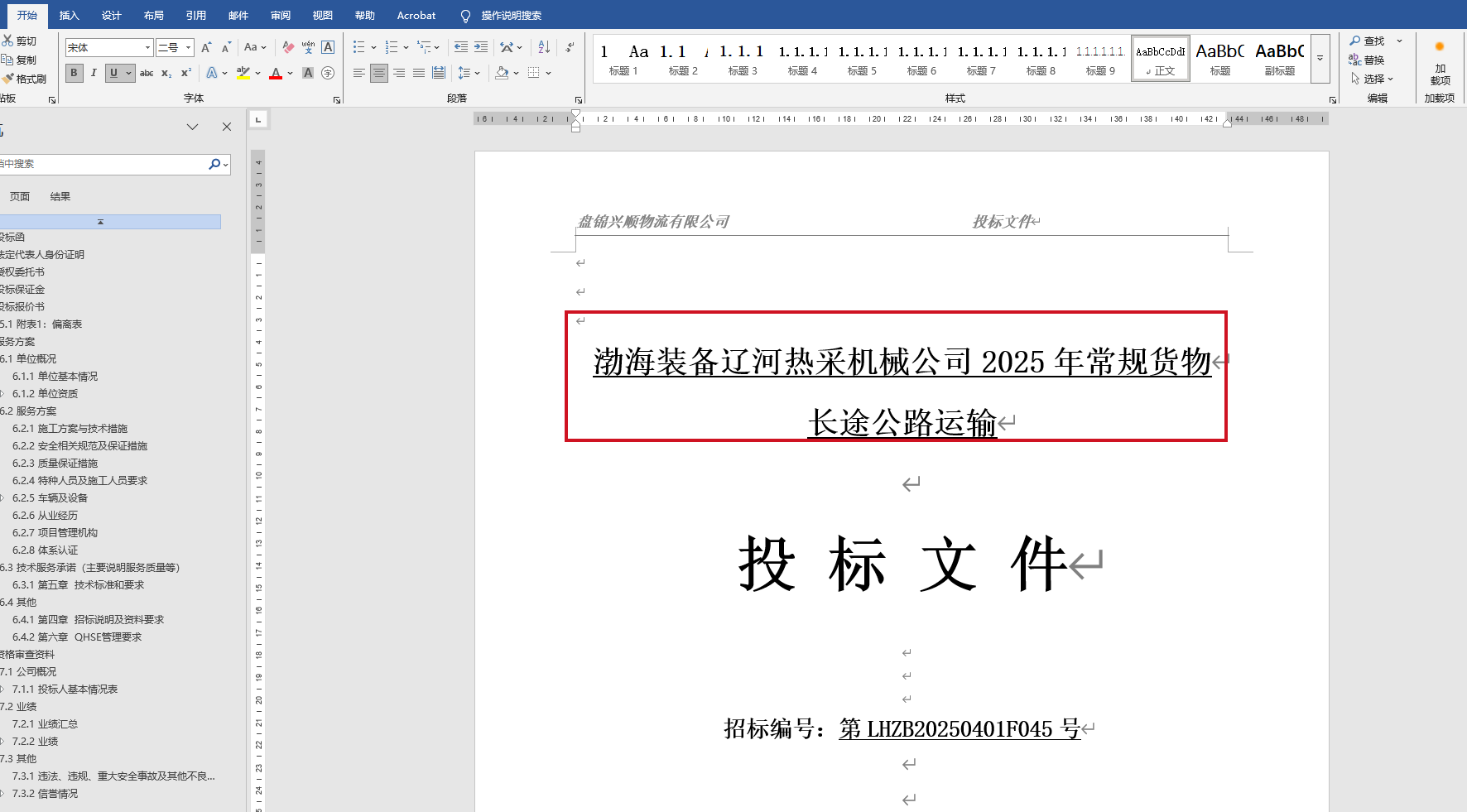Increase paragraph indent
The image size is (1467, 812).
481,47
